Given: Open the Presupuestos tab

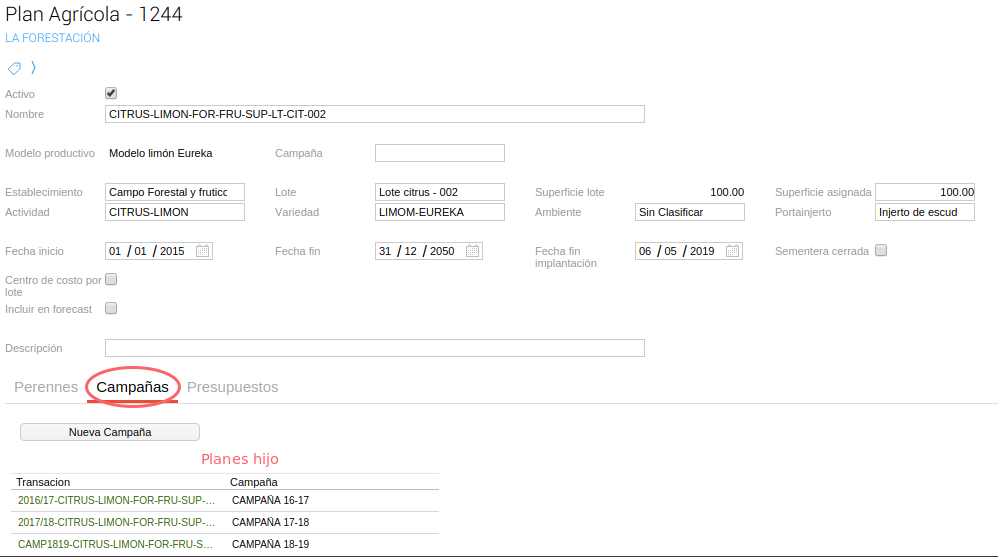Looking at the screenshot, I should point(232,387).
